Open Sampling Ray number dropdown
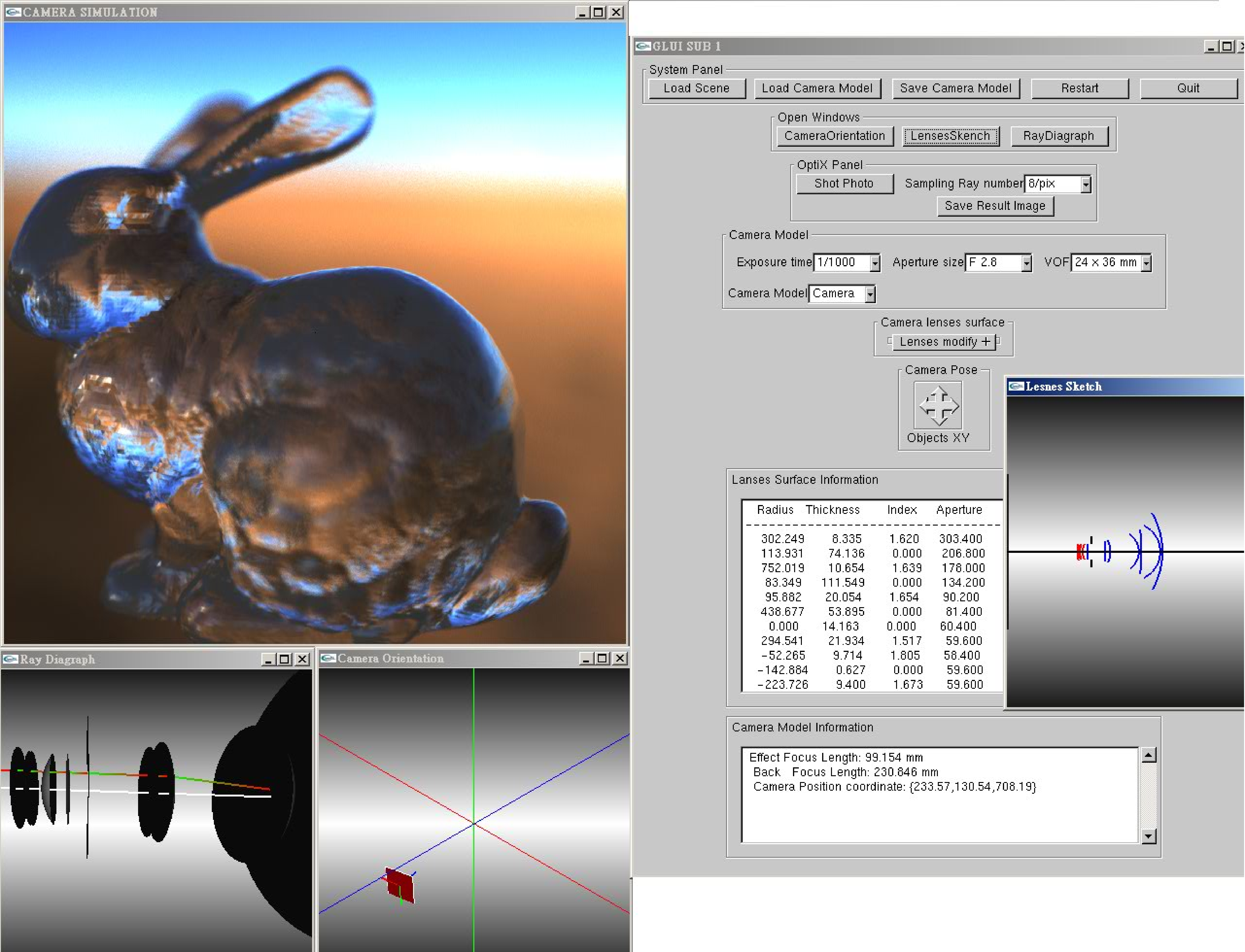Image resolution: width=1245 pixels, height=952 pixels. (1085, 184)
